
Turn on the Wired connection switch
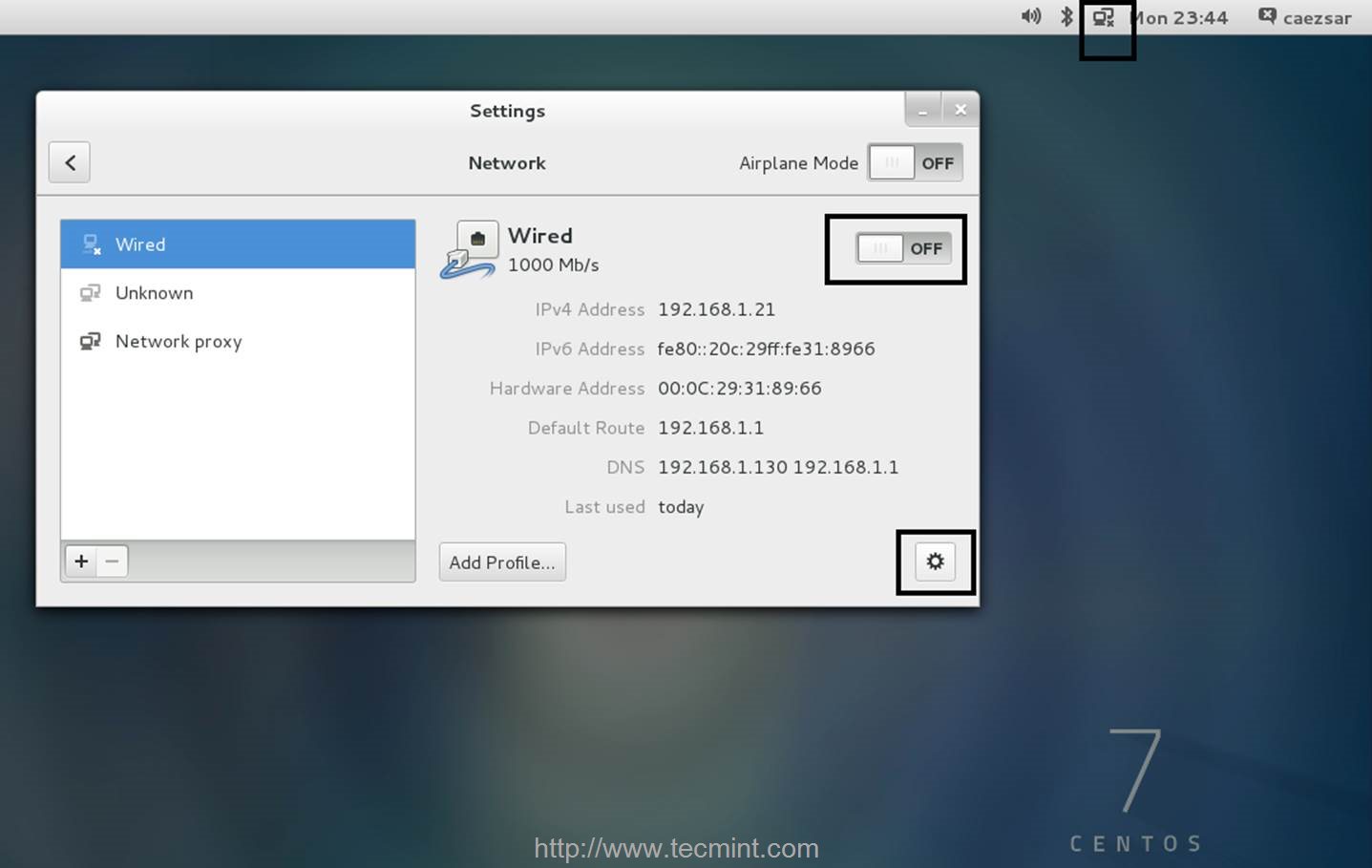[903, 248]
